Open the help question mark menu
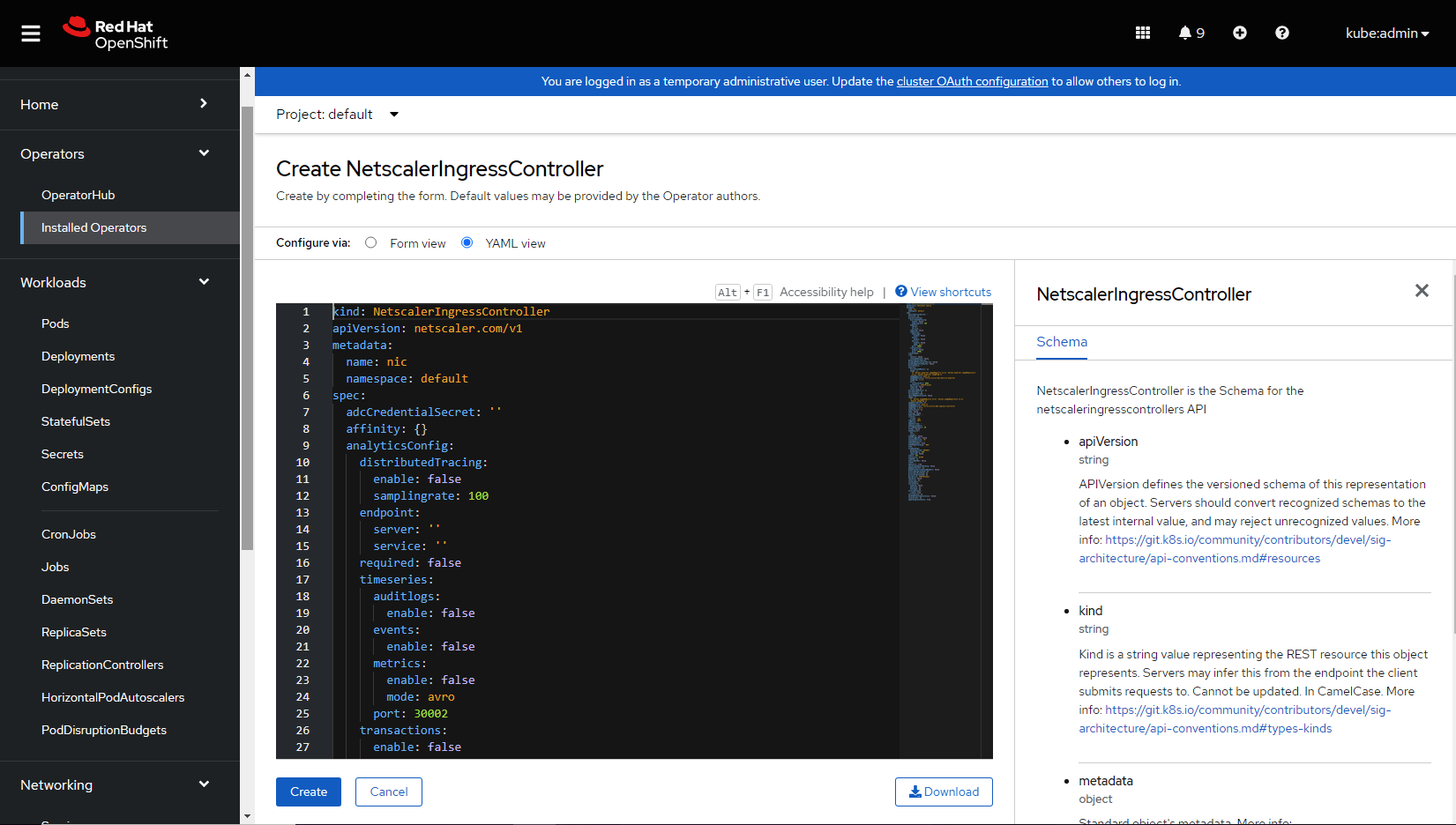Viewport: 1456px width, 825px height. tap(1282, 33)
